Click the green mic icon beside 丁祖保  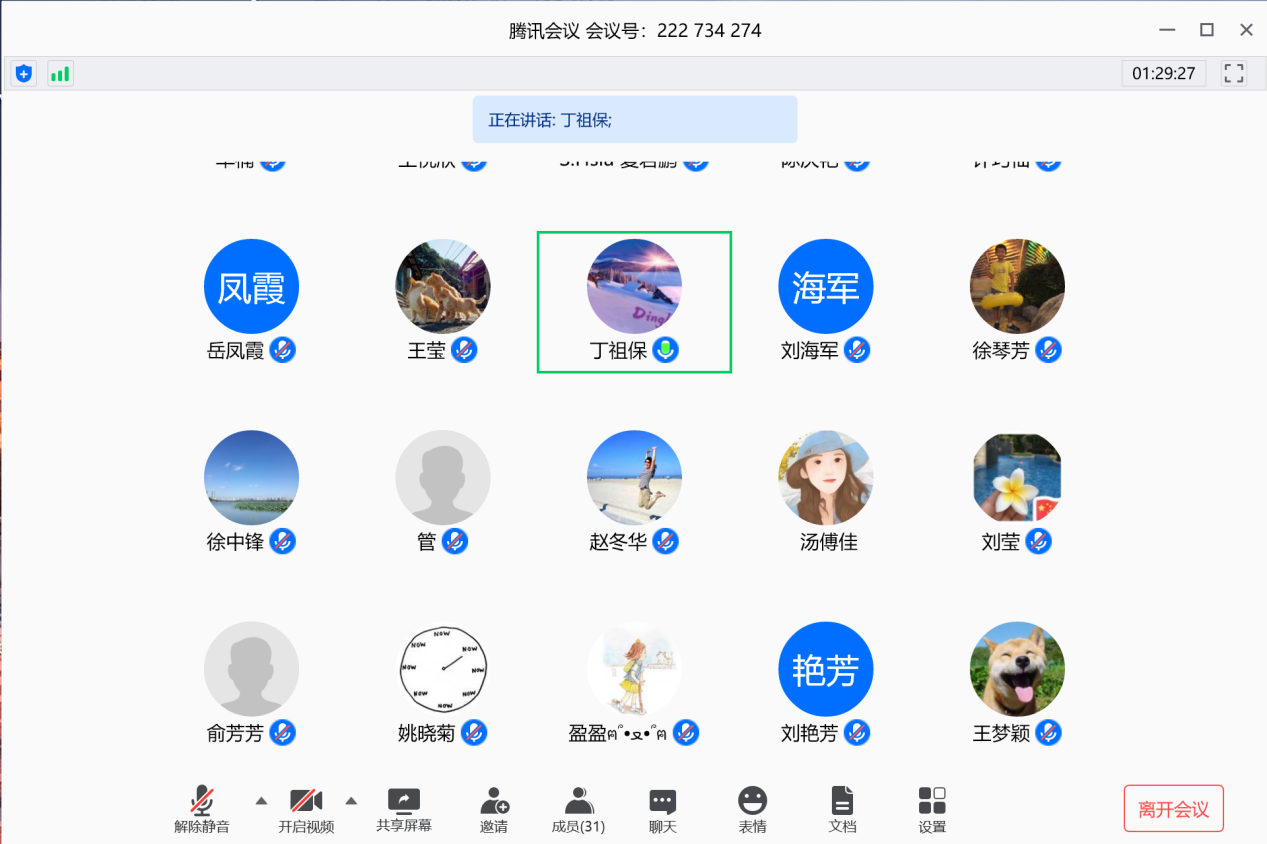tap(666, 350)
